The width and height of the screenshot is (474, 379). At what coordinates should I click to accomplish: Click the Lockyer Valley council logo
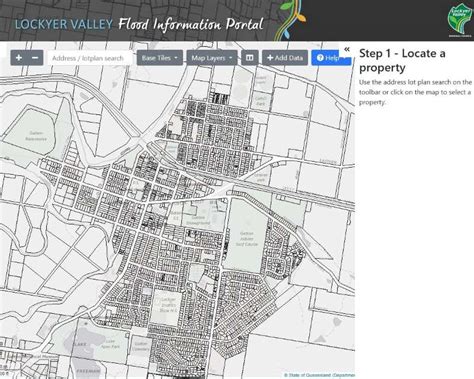(460, 19)
